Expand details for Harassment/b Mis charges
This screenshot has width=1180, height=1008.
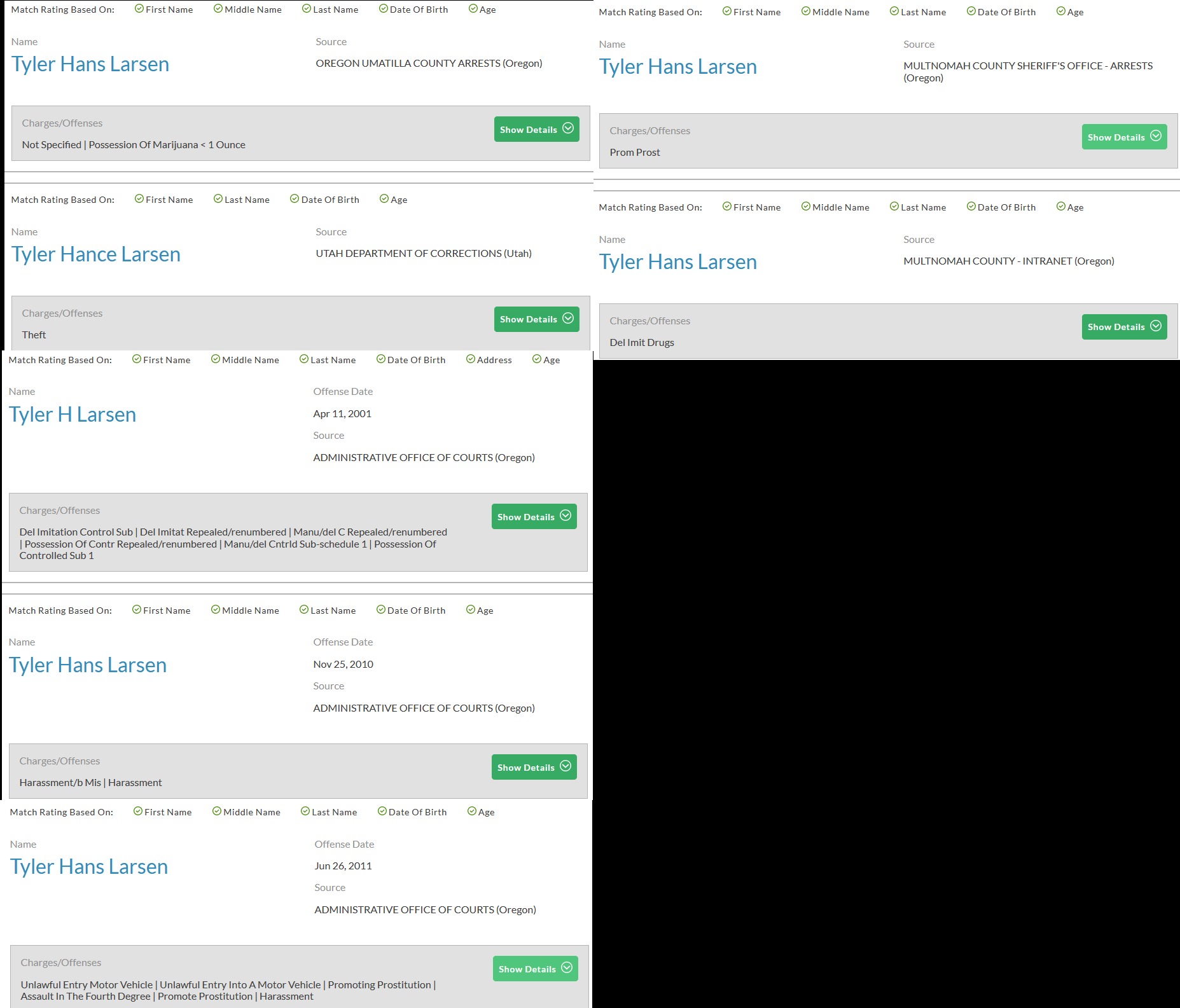[x=534, y=767]
